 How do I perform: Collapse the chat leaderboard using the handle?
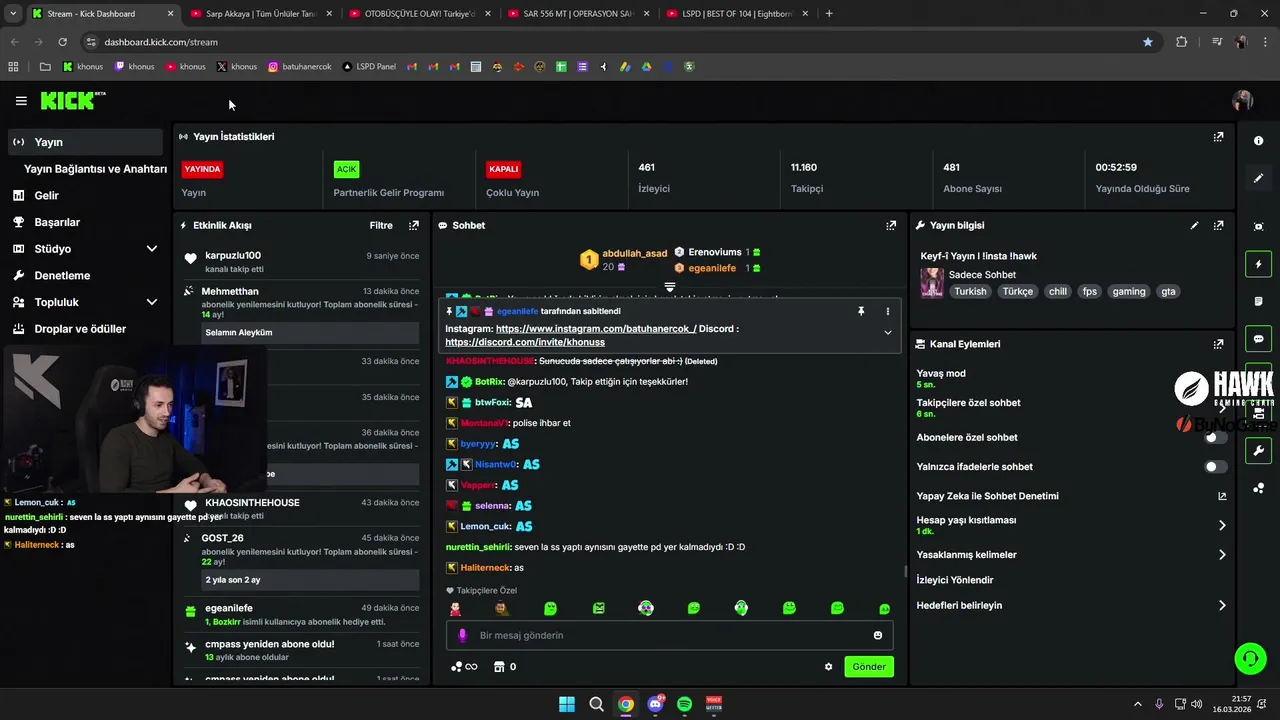click(x=670, y=287)
